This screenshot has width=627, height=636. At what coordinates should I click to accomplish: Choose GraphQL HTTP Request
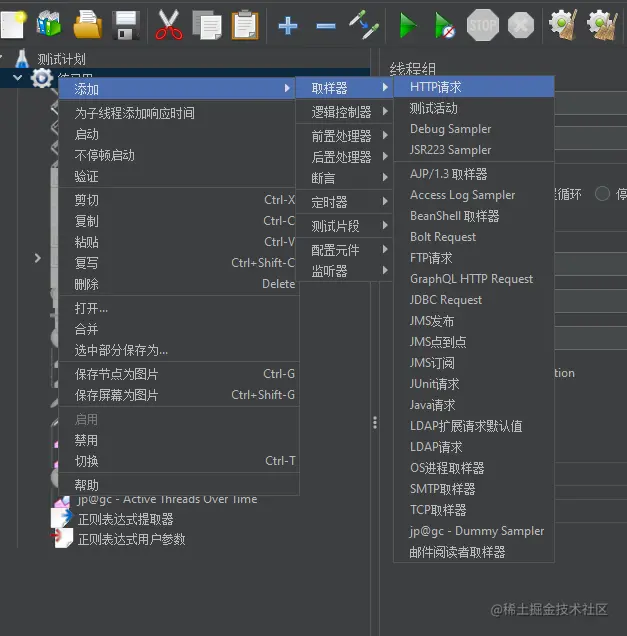tap(474, 279)
